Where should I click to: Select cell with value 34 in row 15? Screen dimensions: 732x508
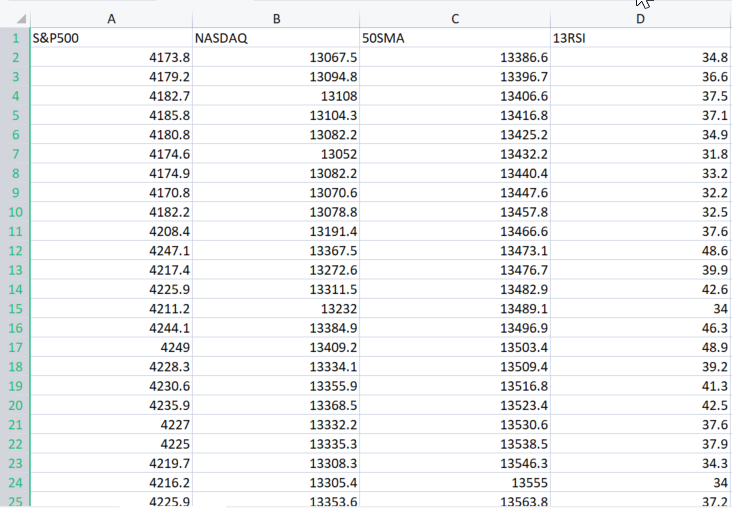(x=641, y=309)
